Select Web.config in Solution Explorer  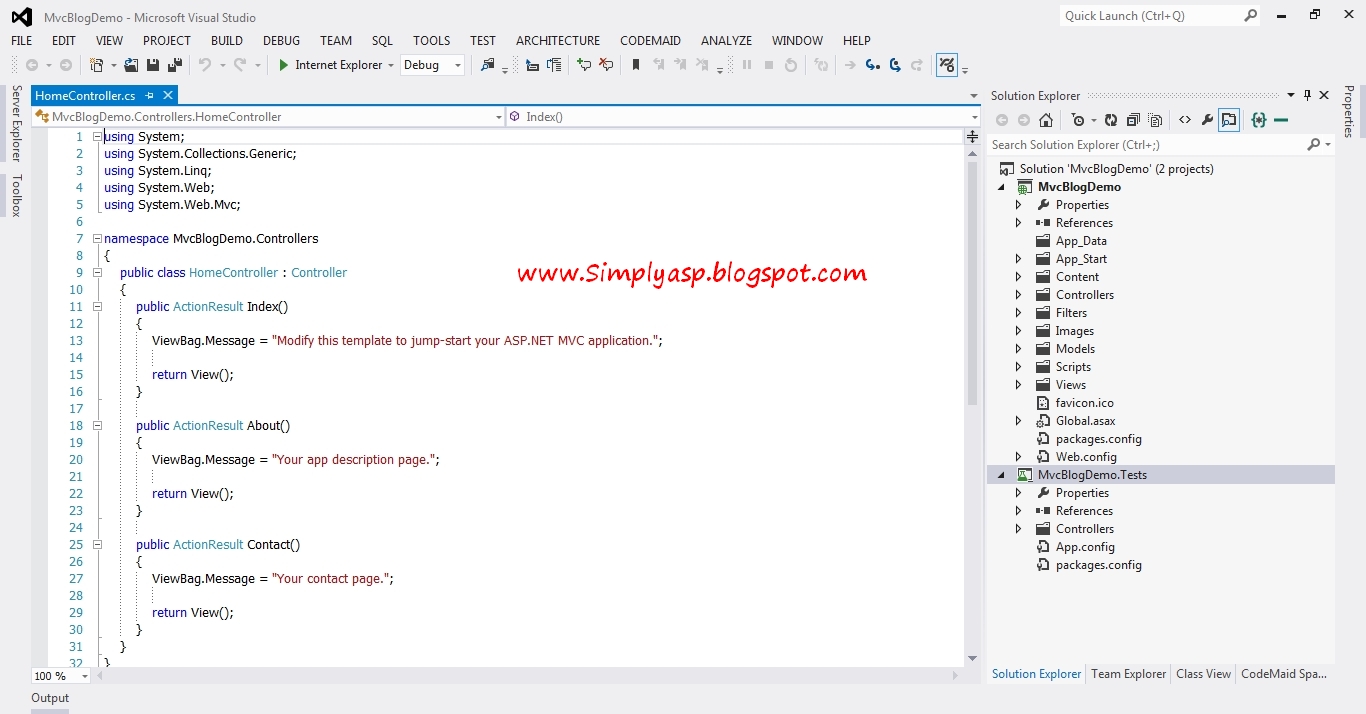click(x=1085, y=456)
